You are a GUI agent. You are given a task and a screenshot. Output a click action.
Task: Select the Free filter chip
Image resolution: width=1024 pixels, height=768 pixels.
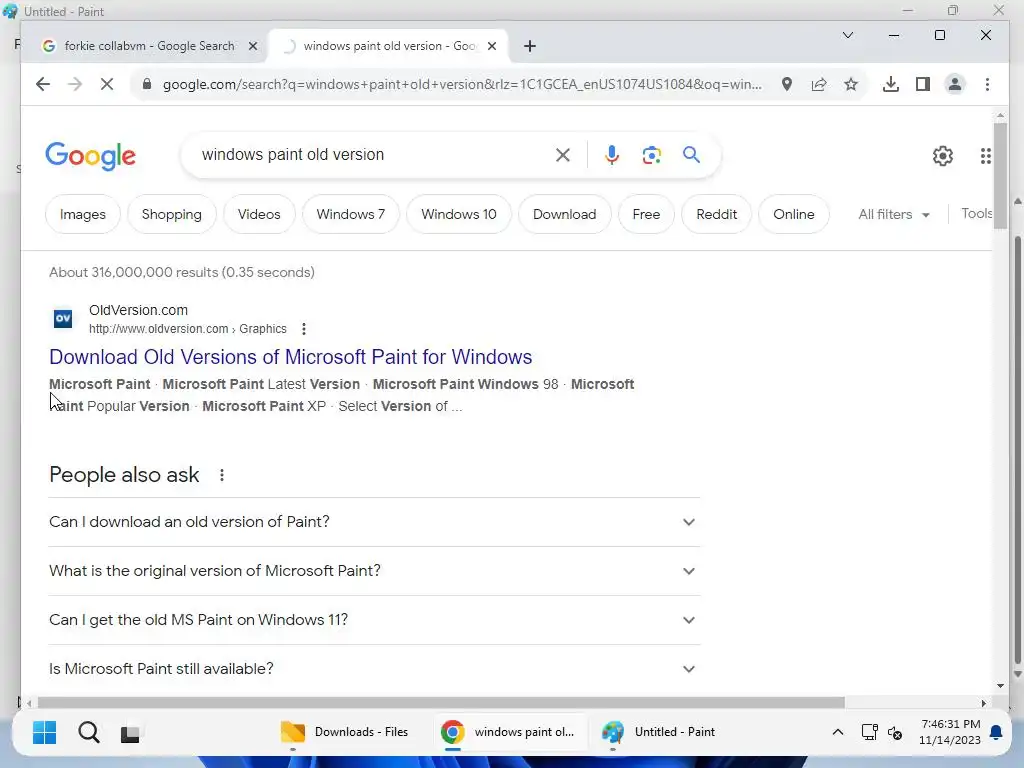click(646, 214)
